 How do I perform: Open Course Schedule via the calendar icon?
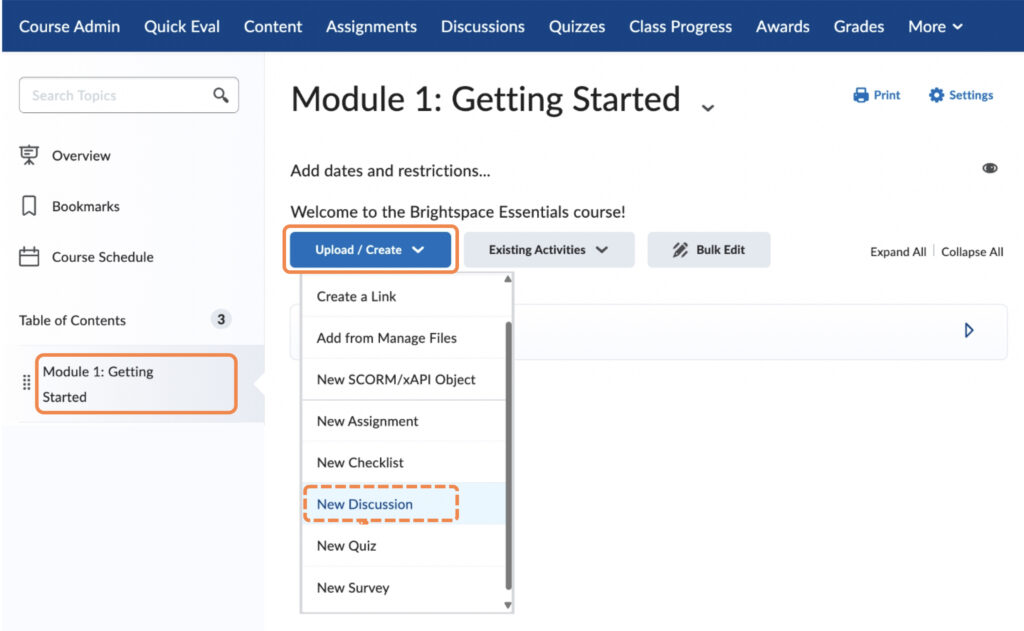click(x=28, y=257)
